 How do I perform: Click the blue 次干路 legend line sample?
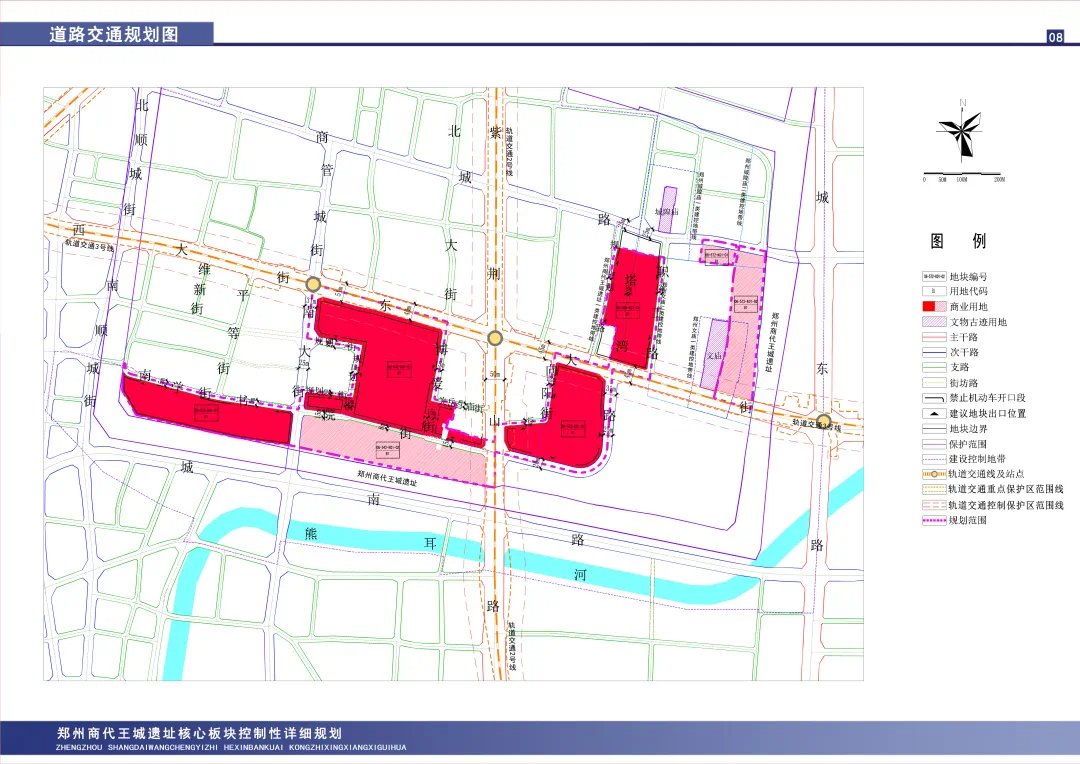tap(934, 352)
